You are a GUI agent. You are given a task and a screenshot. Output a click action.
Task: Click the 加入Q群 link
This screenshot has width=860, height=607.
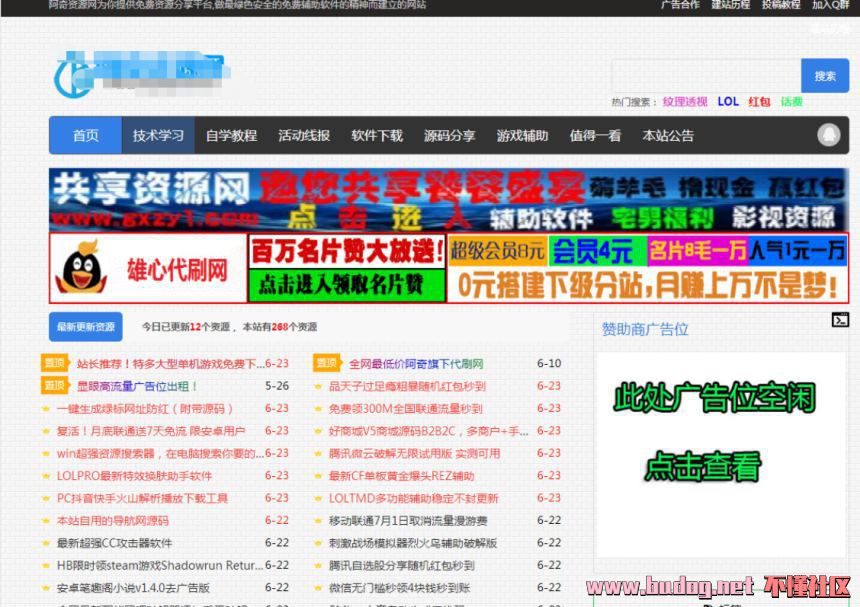point(830,5)
